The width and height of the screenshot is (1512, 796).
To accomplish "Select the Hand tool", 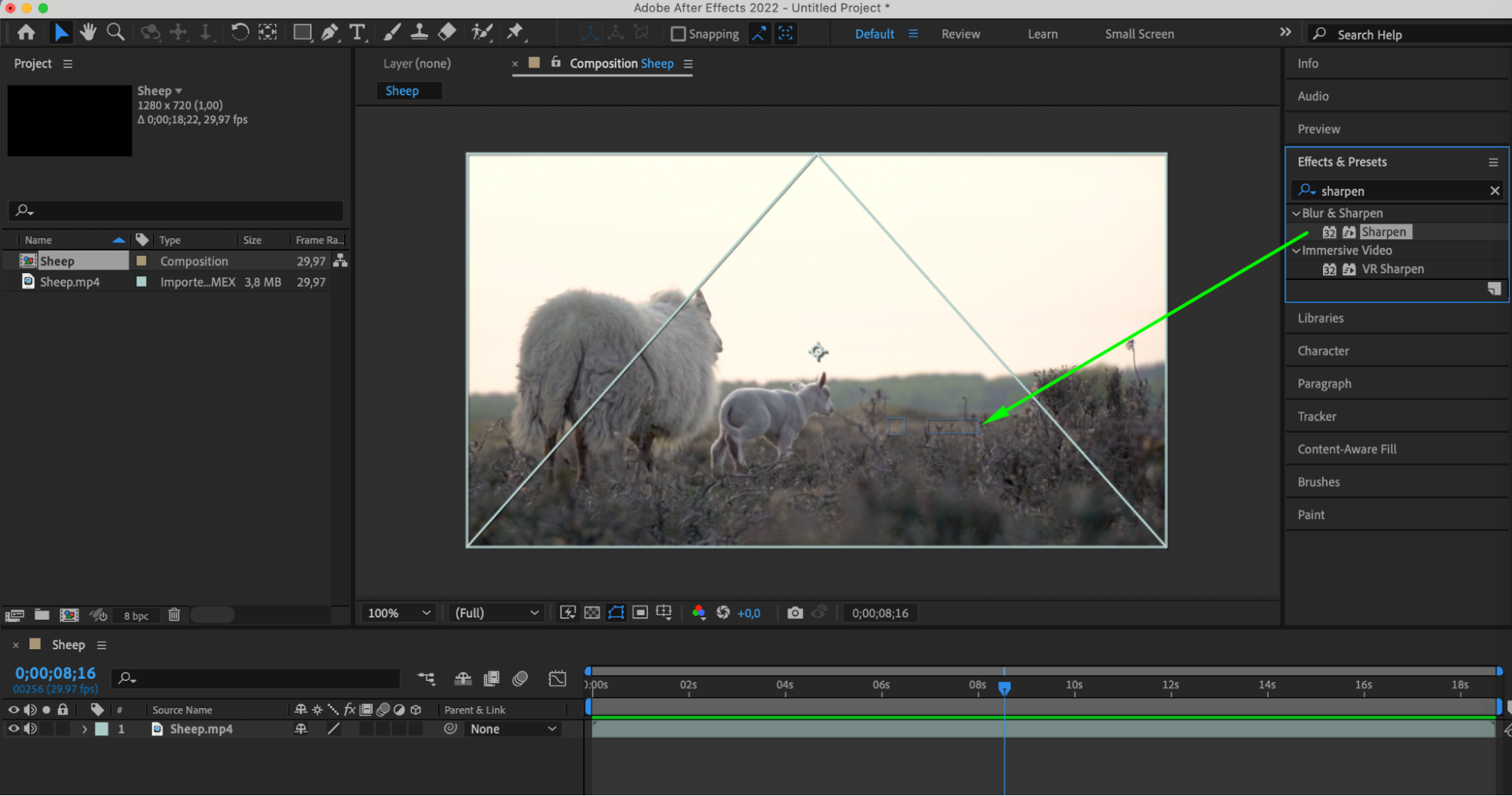I will tap(88, 33).
